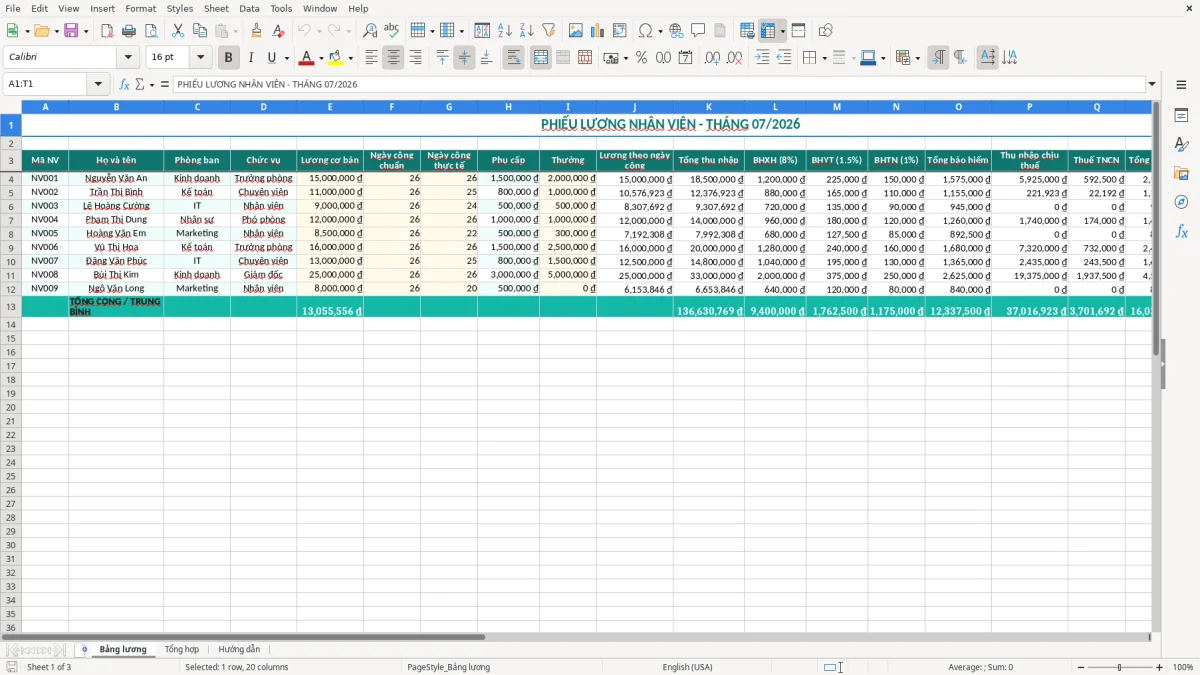Screen dimensions: 1200x675
Task: Toggle Bold formatting
Action: pos(229,58)
